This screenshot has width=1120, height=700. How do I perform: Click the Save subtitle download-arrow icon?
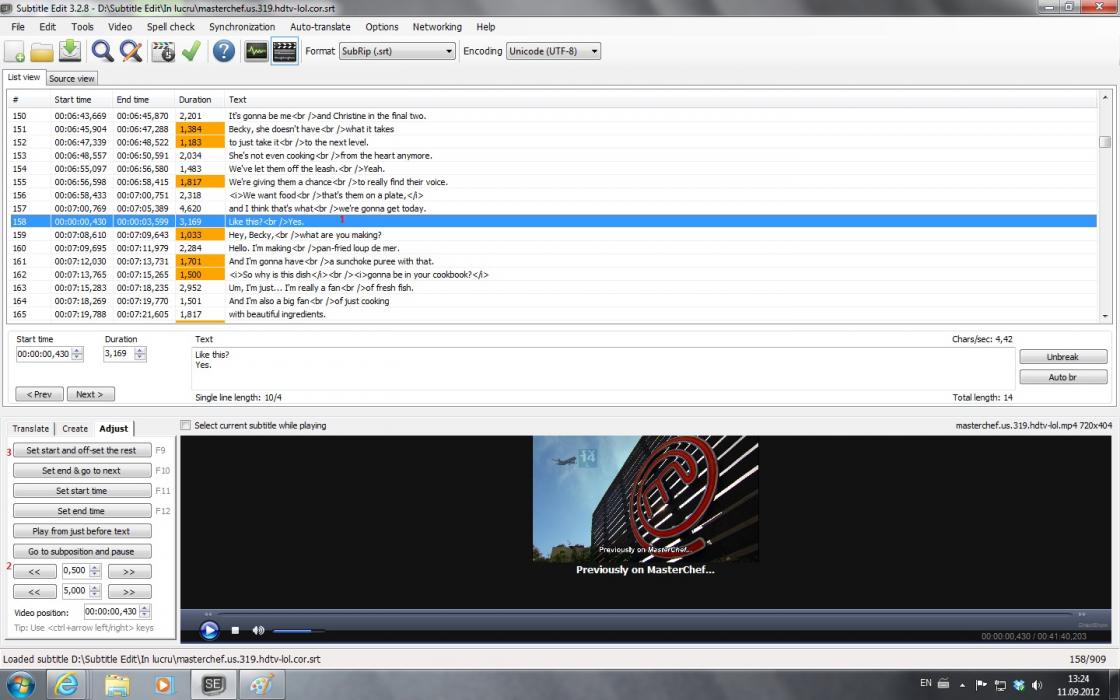click(69, 51)
